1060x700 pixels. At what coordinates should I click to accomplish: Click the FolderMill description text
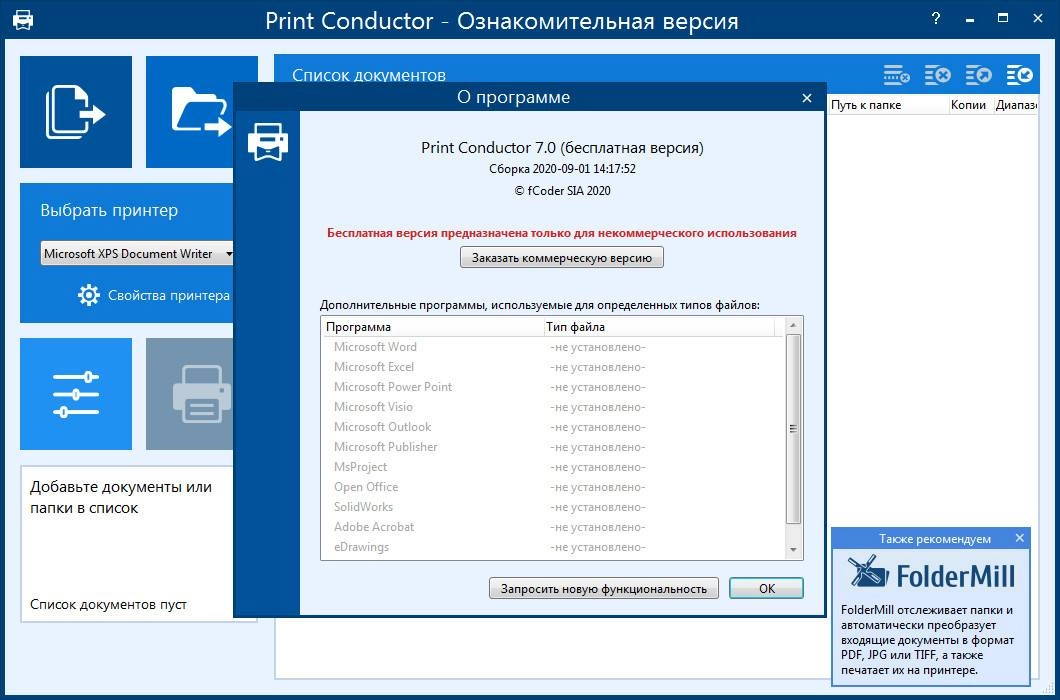928,640
